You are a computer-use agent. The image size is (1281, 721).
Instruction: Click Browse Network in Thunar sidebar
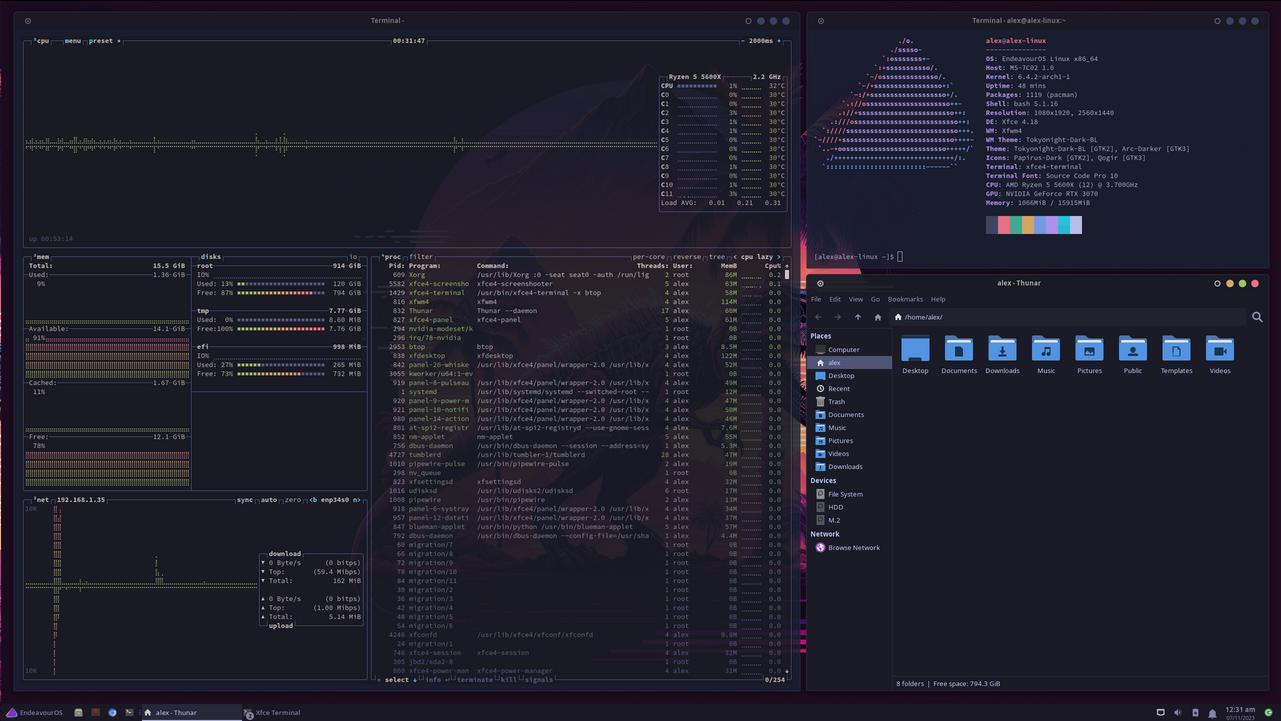[x=850, y=548]
